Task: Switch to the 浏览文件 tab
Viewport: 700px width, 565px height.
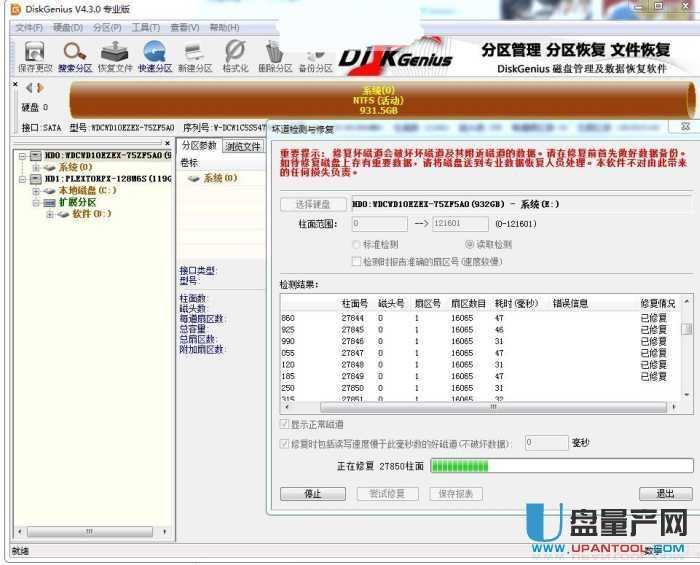Action: pyautogui.click(x=243, y=146)
